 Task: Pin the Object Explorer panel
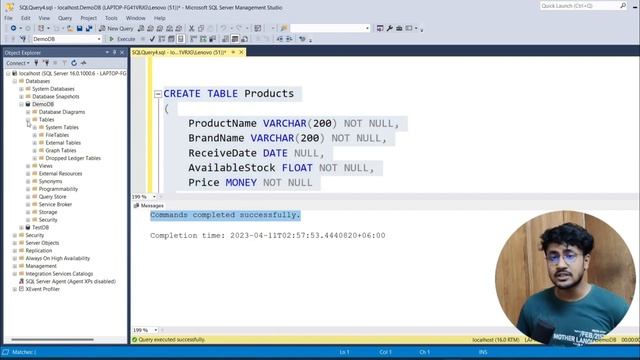coord(114,52)
